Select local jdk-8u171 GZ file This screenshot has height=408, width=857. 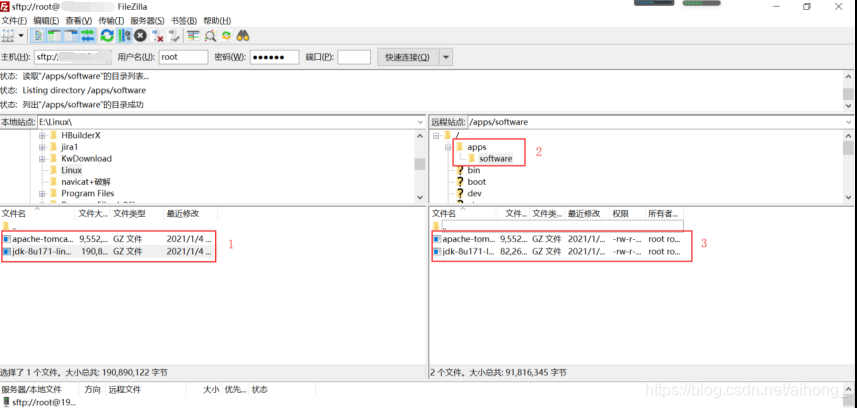[x=108, y=252]
